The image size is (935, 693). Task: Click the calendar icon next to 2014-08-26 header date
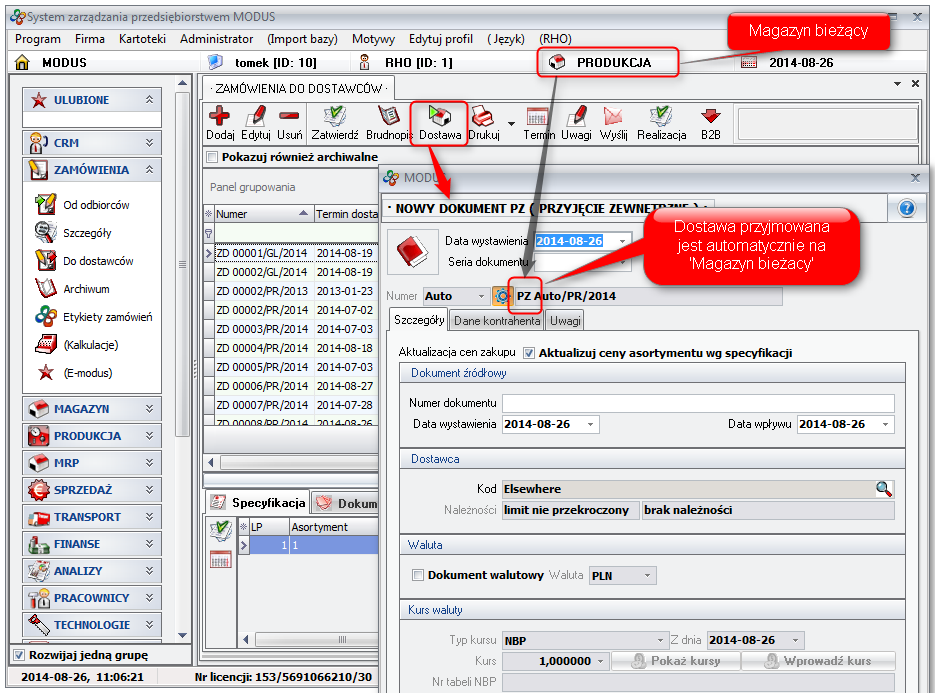[748, 62]
